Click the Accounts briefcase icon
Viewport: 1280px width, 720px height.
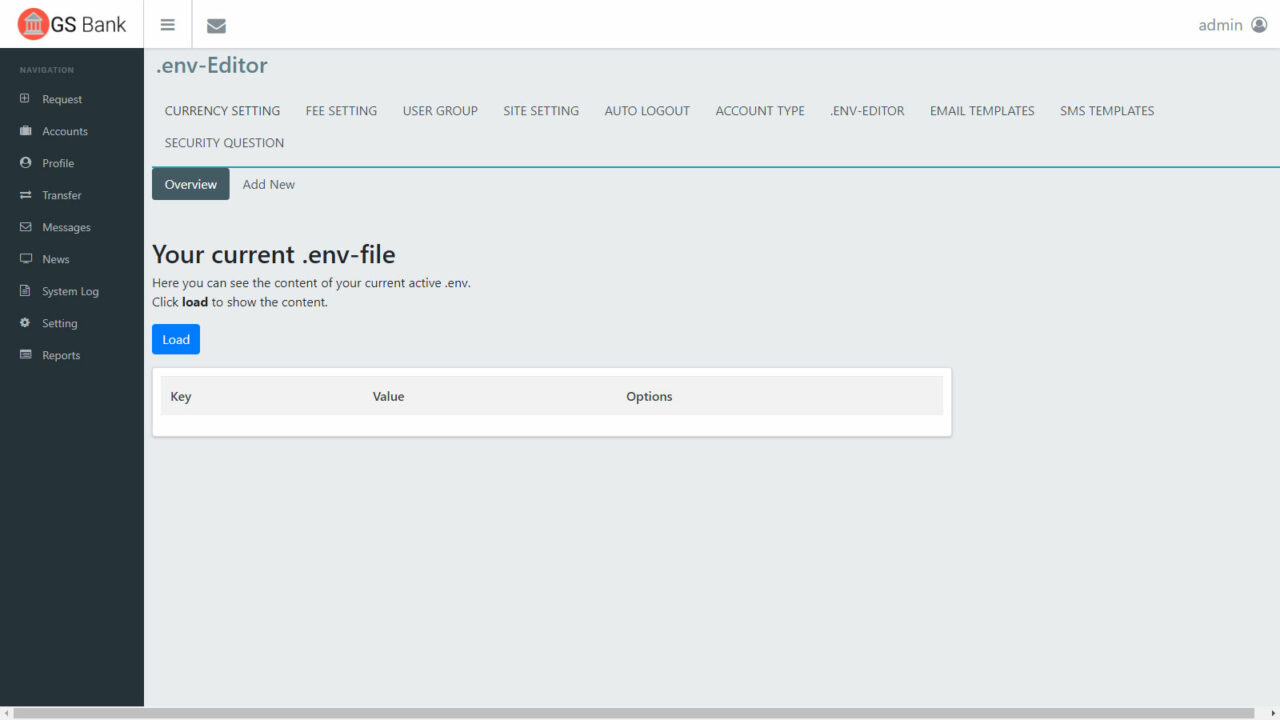click(x=25, y=131)
